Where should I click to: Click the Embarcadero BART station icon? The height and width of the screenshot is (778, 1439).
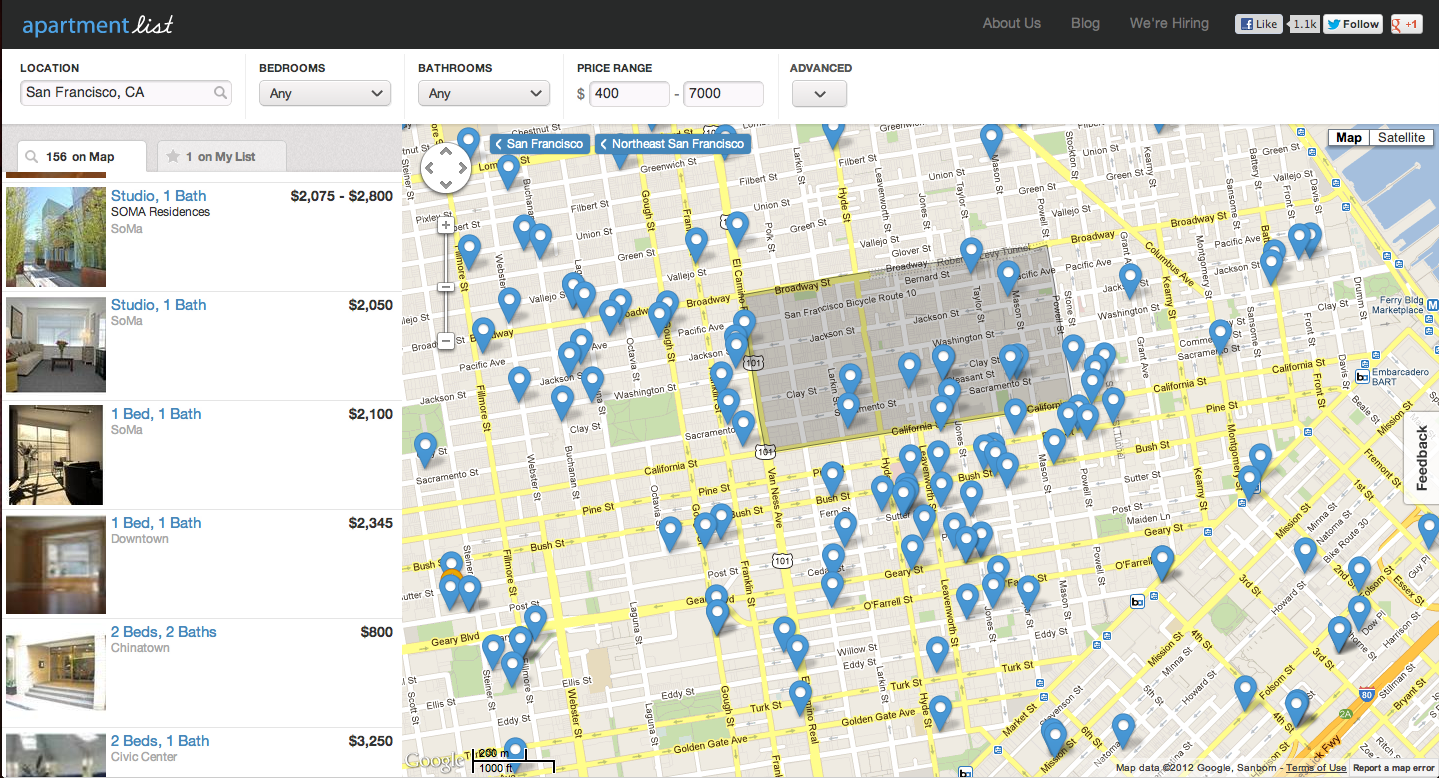pyautogui.click(x=1362, y=376)
